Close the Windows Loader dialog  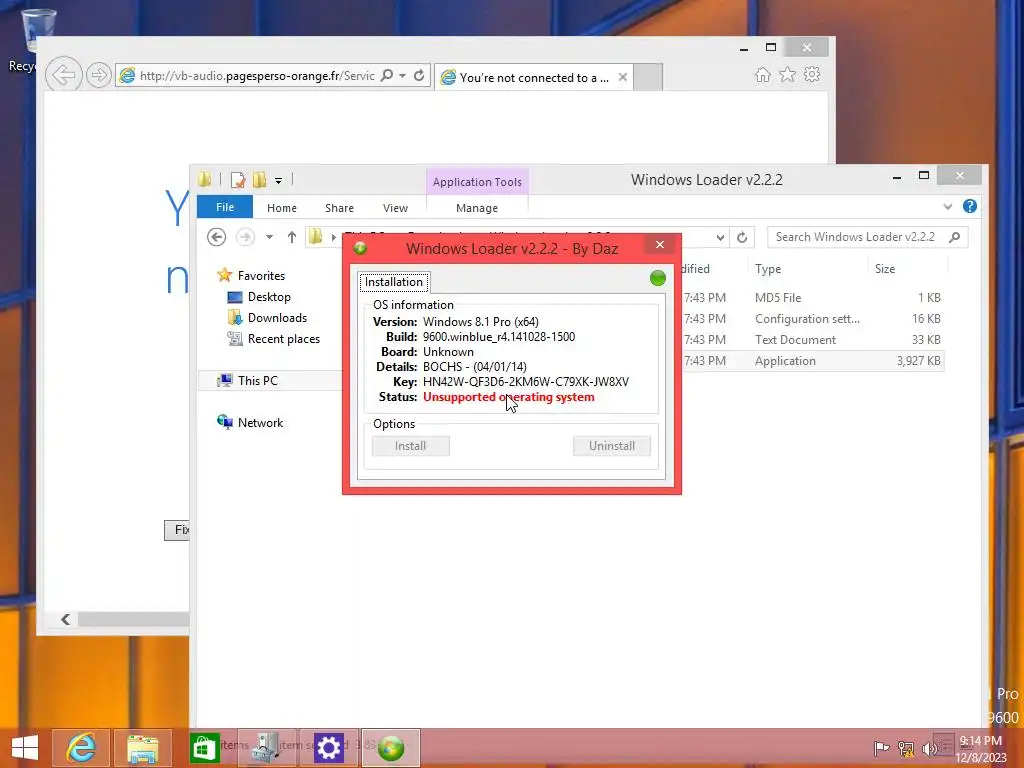click(660, 244)
